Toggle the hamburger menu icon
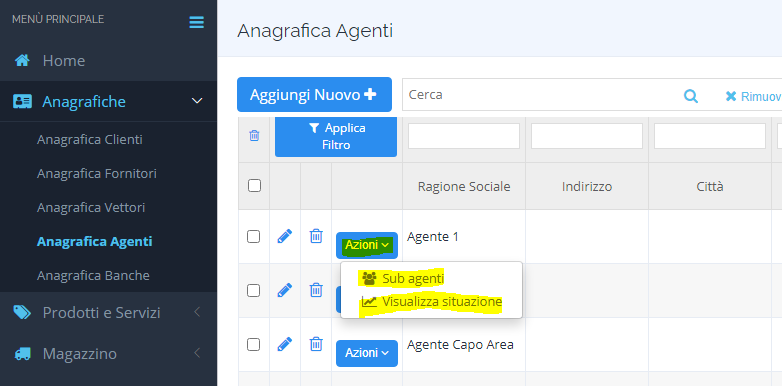 coord(196,22)
